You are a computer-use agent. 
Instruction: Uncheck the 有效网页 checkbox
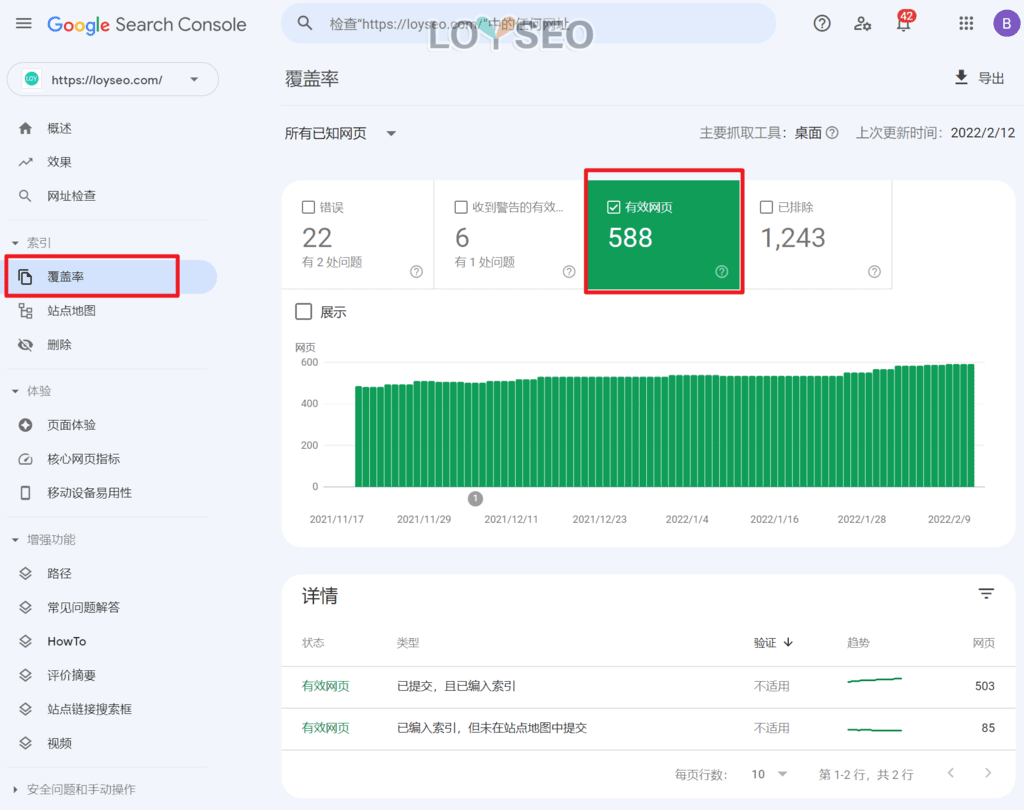point(614,207)
